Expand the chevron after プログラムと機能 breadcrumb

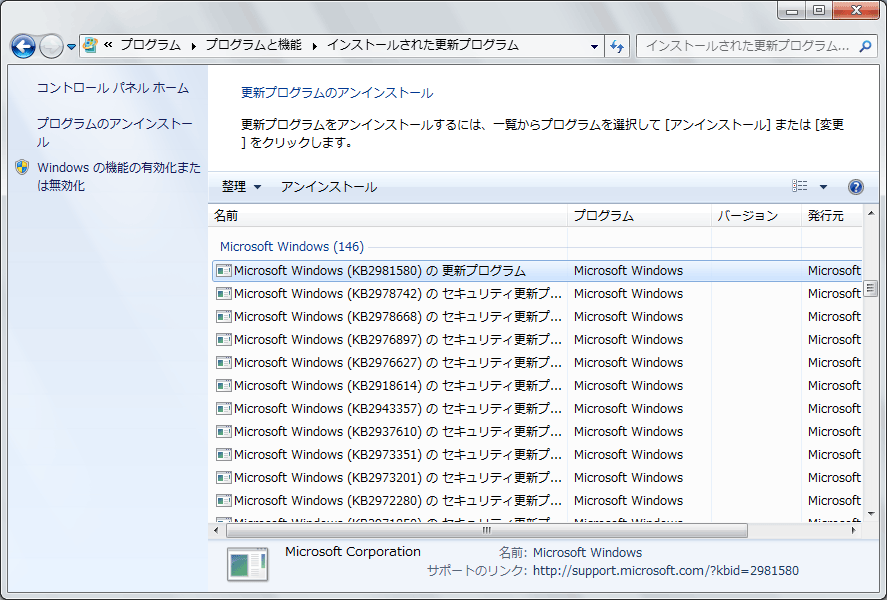[x=315, y=46]
